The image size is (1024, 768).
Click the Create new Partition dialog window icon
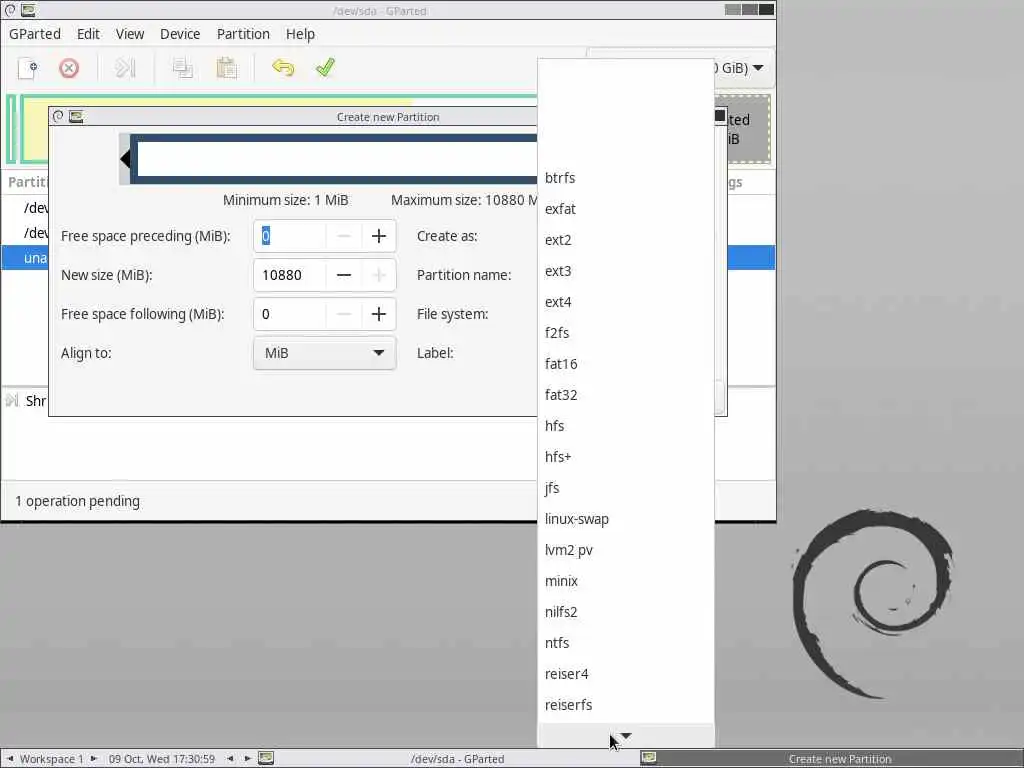76,116
